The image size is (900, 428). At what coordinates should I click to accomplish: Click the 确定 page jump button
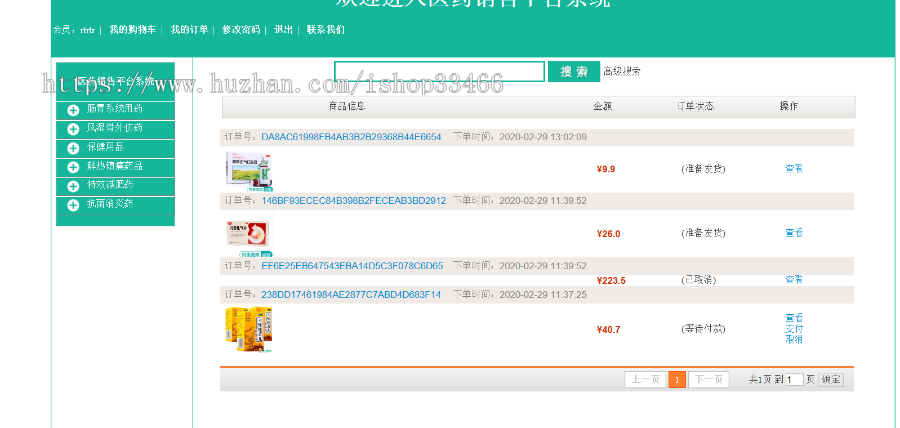tap(831, 380)
